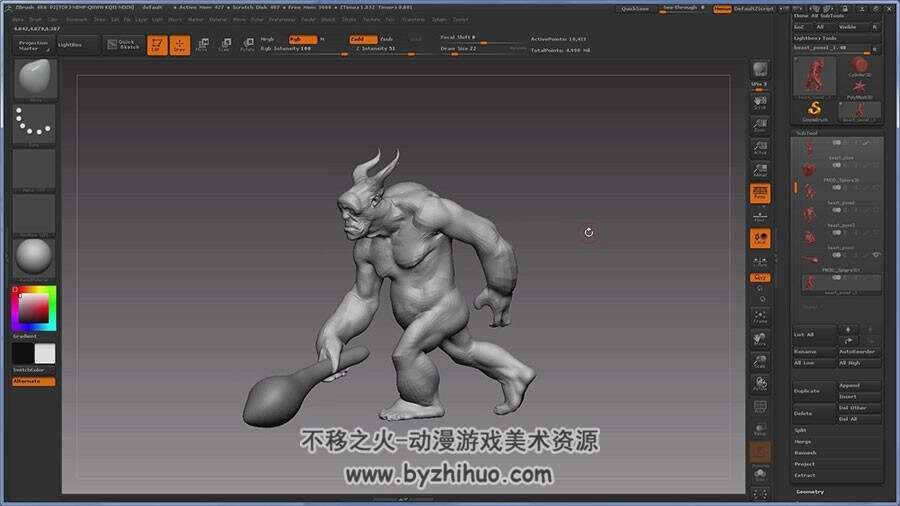
Task: Expand the Split section
Action: (x=800, y=430)
